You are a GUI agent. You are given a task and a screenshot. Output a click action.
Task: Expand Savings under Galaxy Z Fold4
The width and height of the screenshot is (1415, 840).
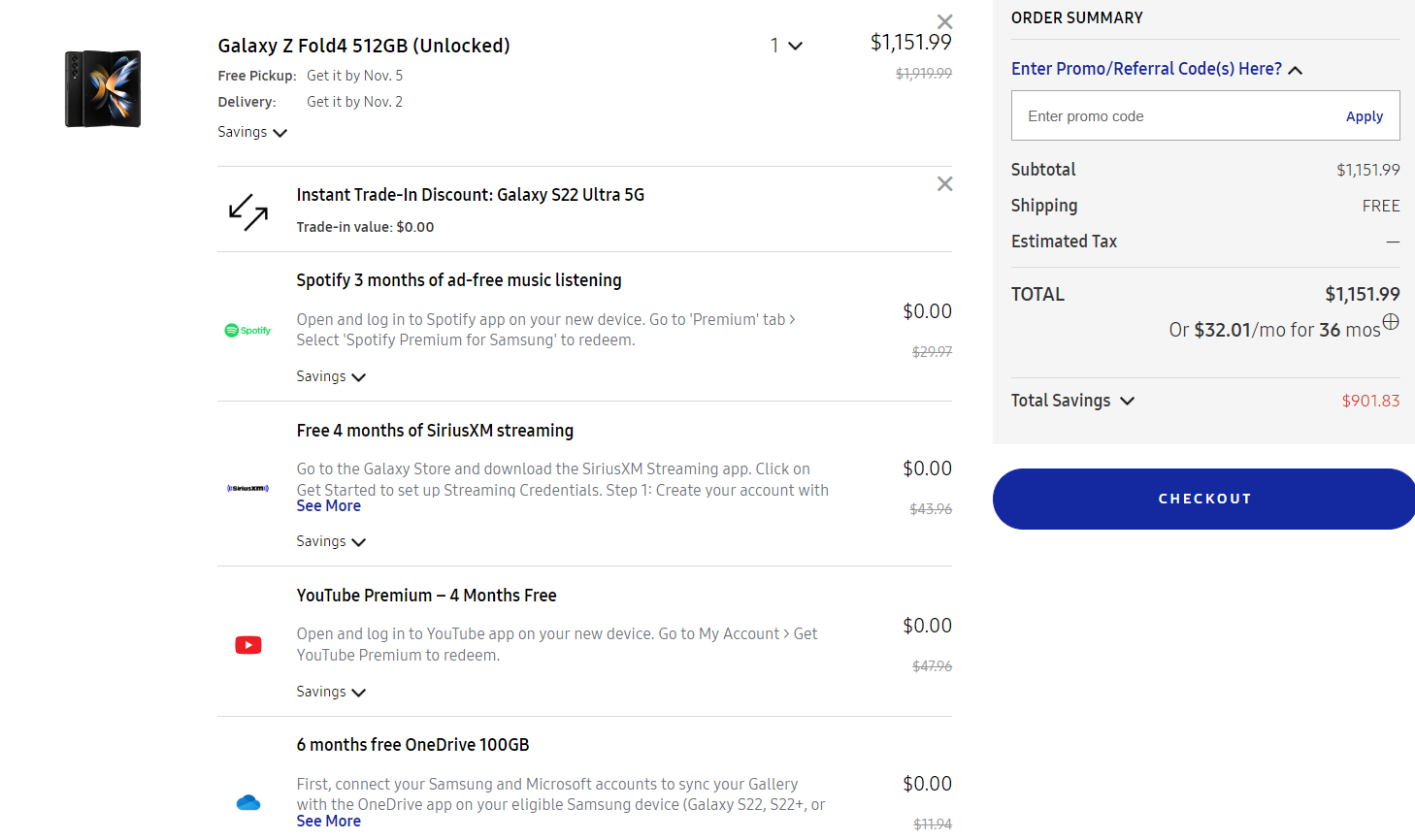(x=251, y=132)
